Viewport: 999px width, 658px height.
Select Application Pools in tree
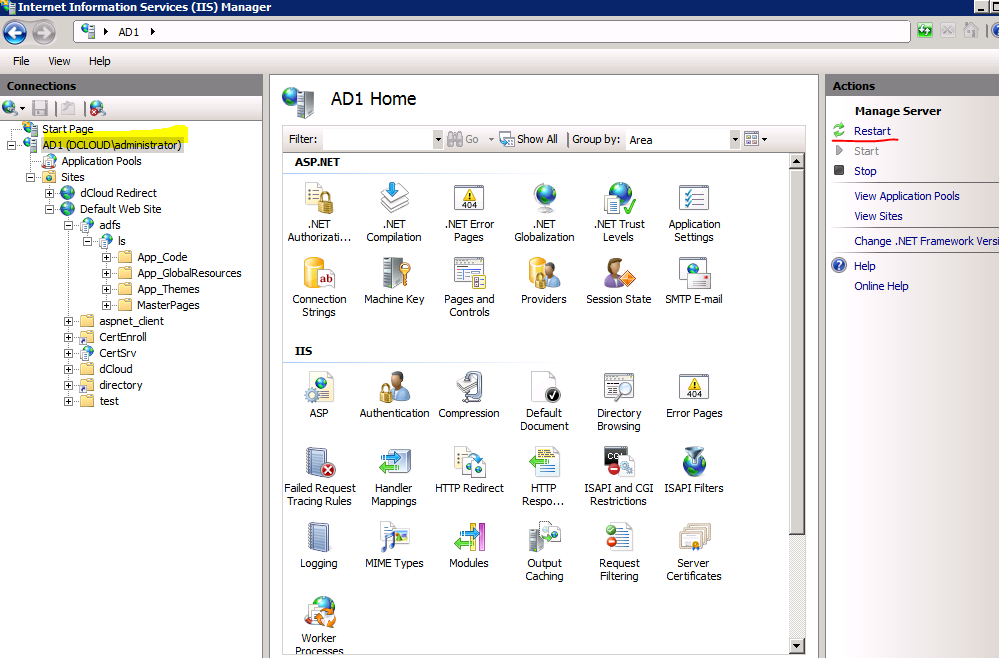101,161
